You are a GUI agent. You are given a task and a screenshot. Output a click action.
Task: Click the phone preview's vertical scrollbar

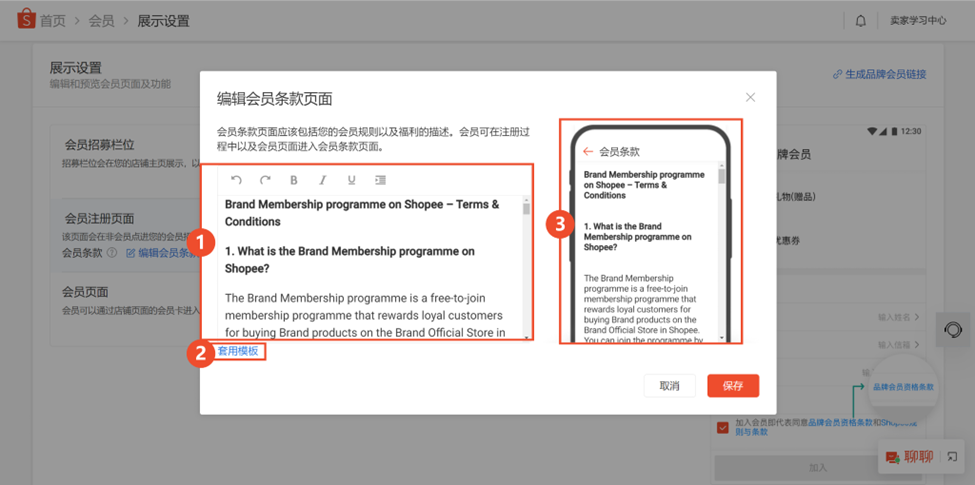tap(722, 252)
